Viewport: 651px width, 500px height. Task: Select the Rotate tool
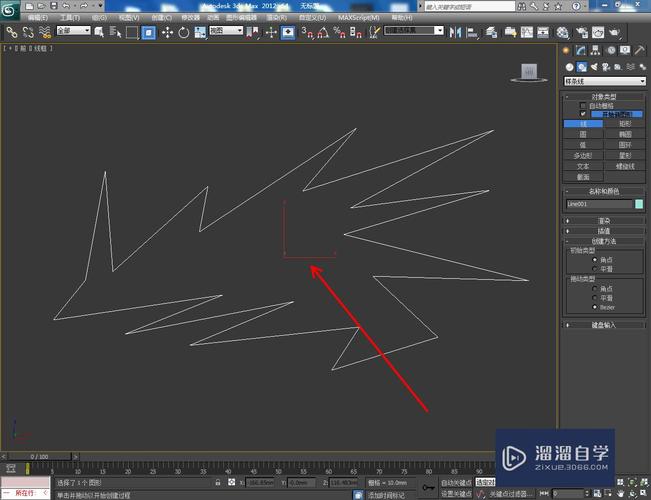point(184,32)
